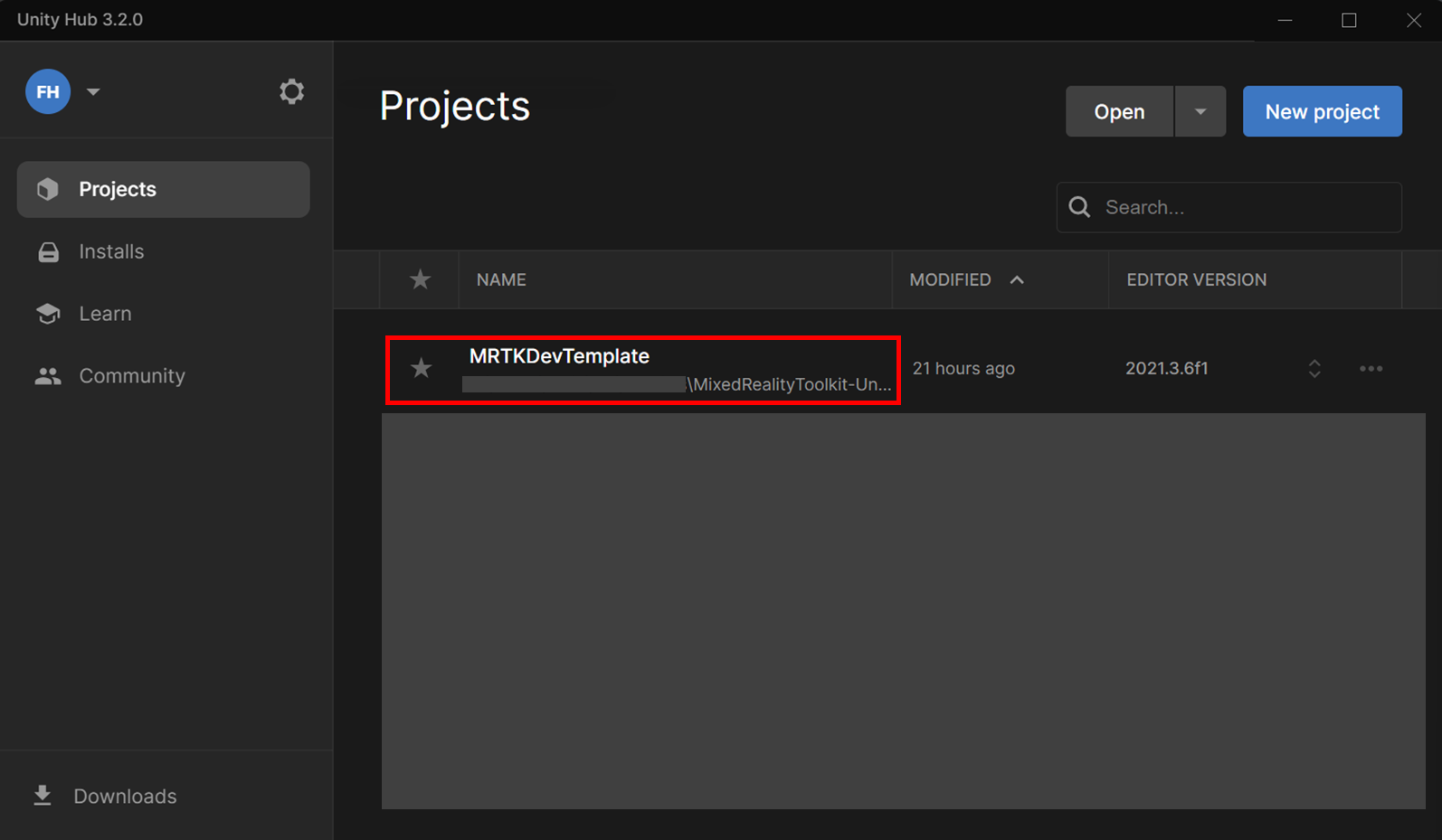The width and height of the screenshot is (1442, 840).
Task: Open the preferences gear icon
Action: 291,91
